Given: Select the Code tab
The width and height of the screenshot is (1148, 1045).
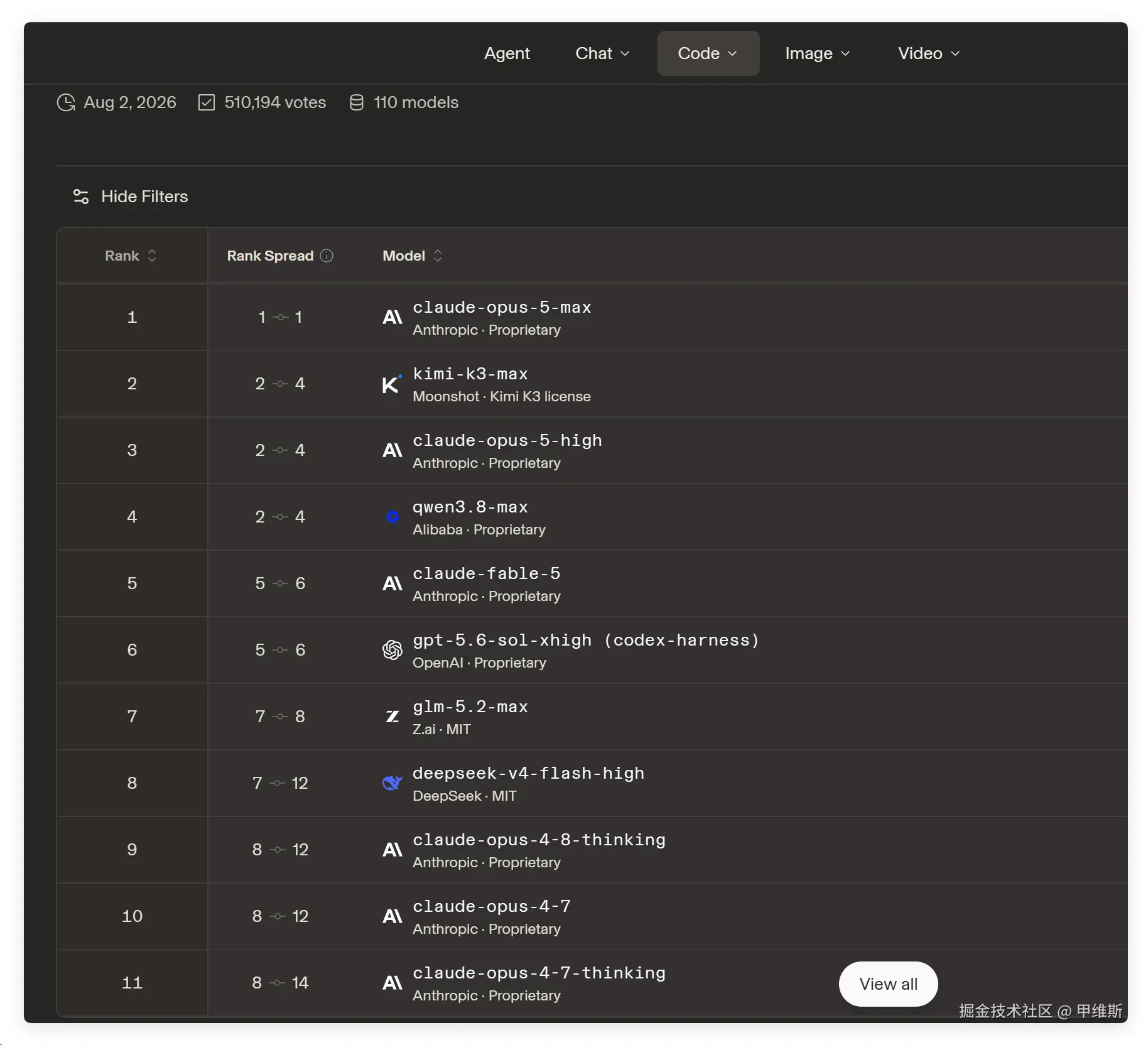Looking at the screenshot, I should point(708,53).
